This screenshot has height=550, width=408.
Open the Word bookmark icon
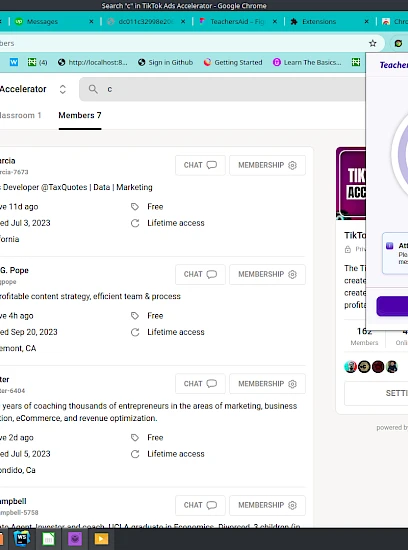coord(14,62)
